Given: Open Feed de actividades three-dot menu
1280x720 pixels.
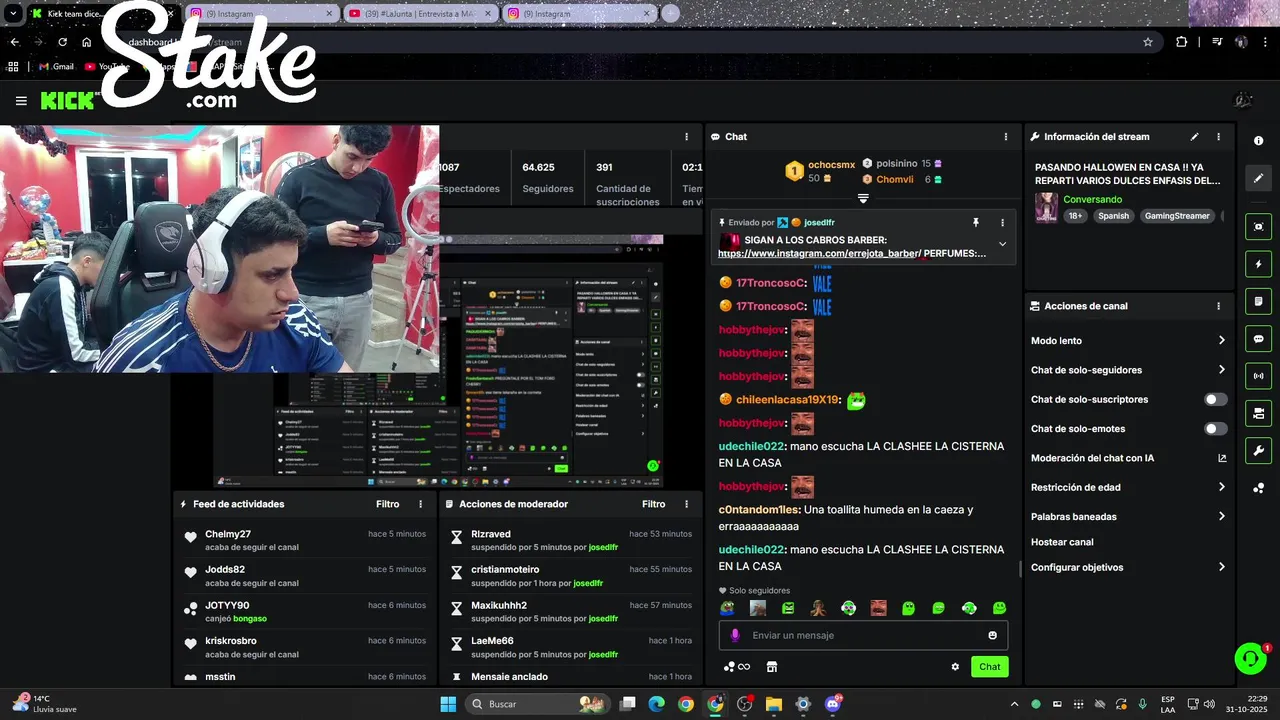Looking at the screenshot, I should (420, 504).
